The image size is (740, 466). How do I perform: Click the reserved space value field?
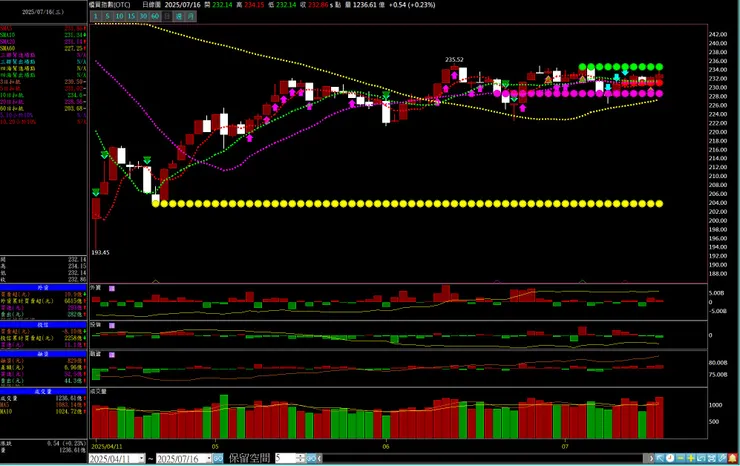(286, 458)
